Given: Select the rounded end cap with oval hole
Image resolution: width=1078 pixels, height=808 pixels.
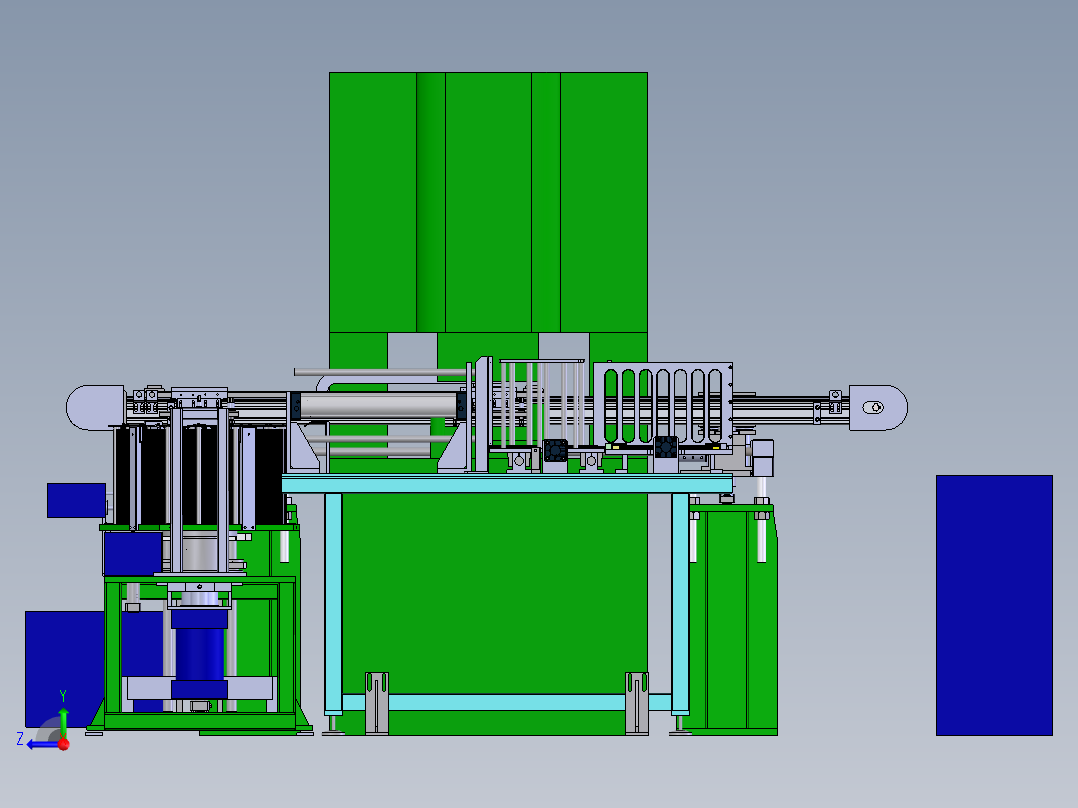Looking at the screenshot, I should click(x=878, y=408).
